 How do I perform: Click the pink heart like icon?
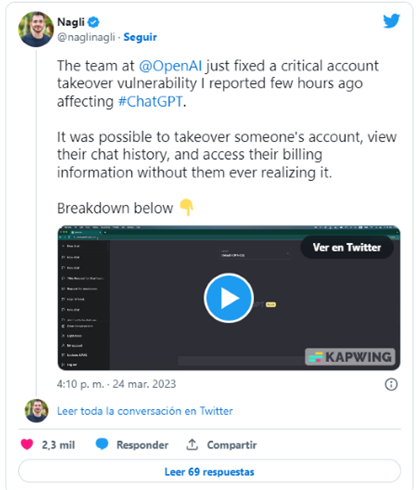[x=27, y=444]
